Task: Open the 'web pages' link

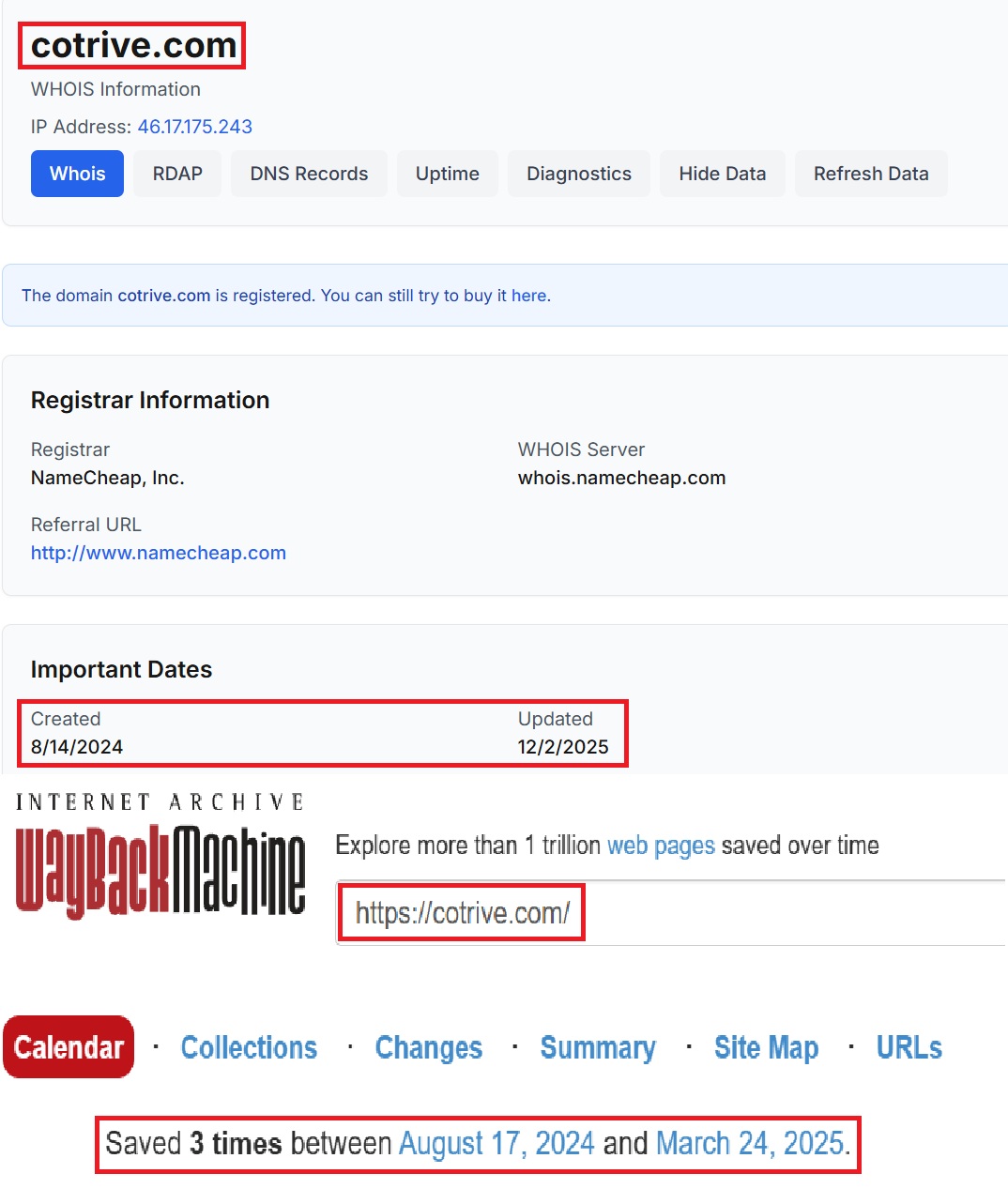Action: (661, 845)
